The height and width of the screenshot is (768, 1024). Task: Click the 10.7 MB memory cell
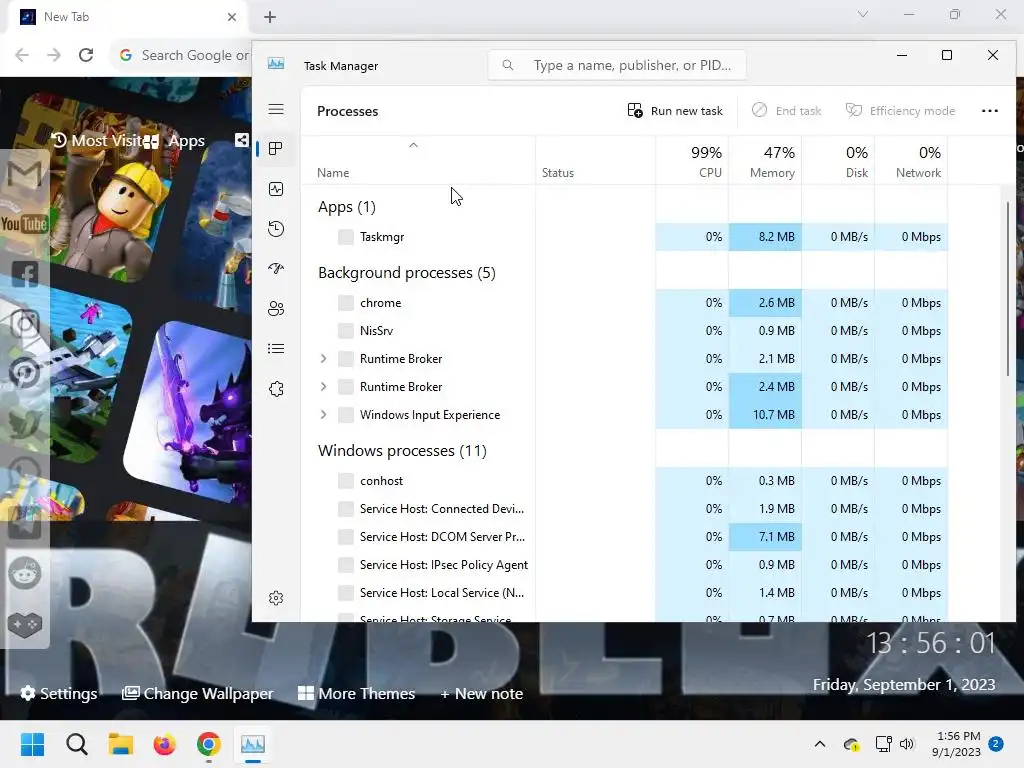click(765, 415)
